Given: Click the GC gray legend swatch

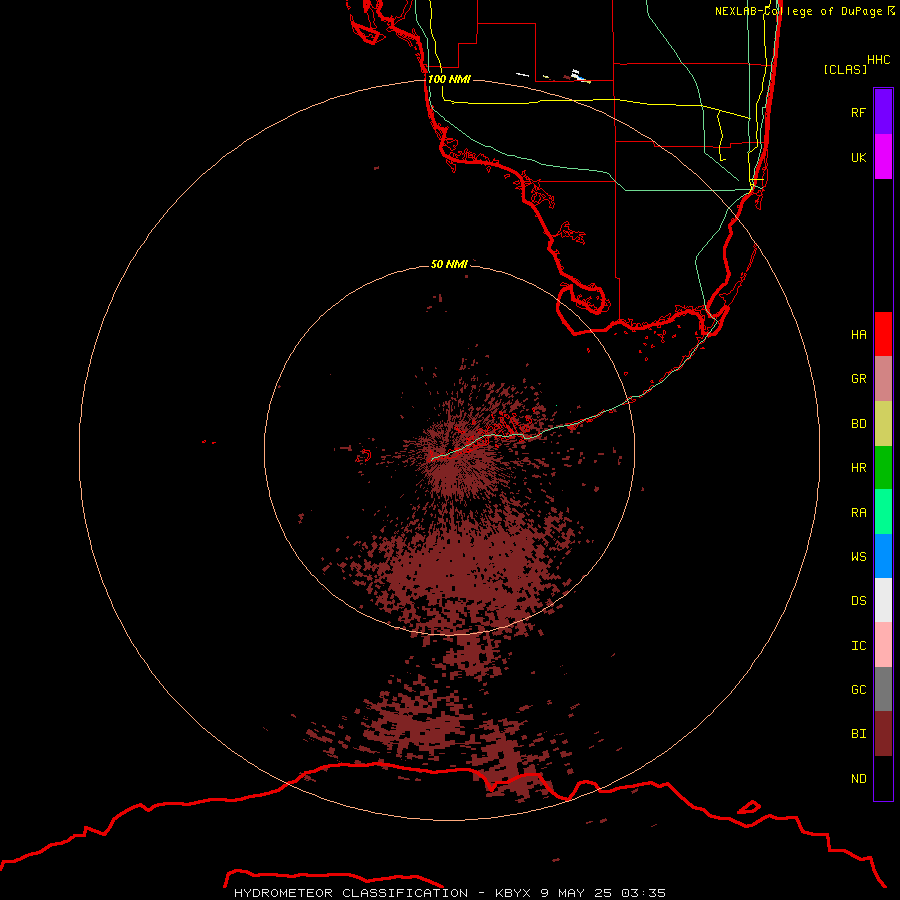Looking at the screenshot, I should [x=883, y=689].
